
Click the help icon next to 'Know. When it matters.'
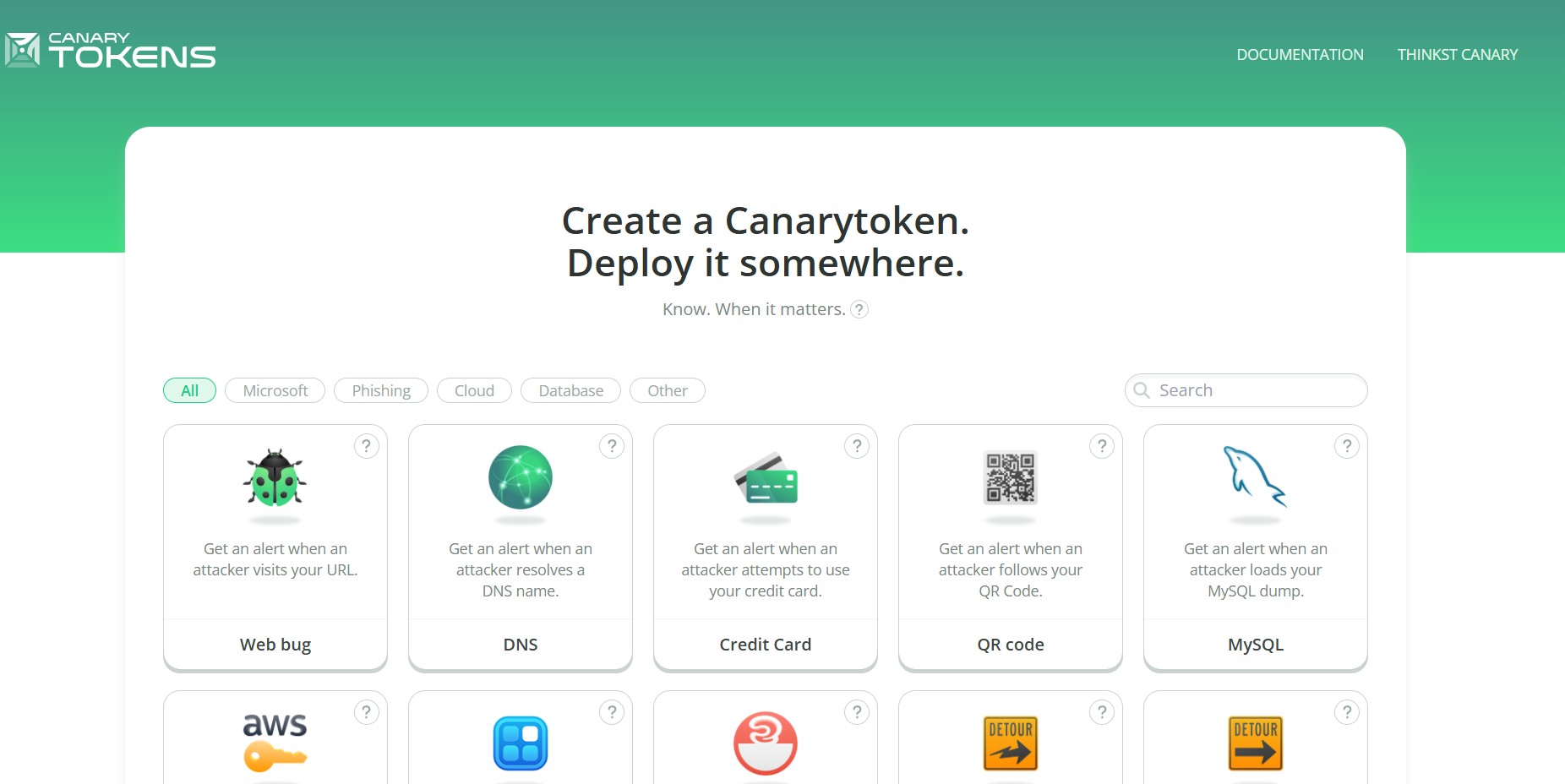(x=859, y=309)
